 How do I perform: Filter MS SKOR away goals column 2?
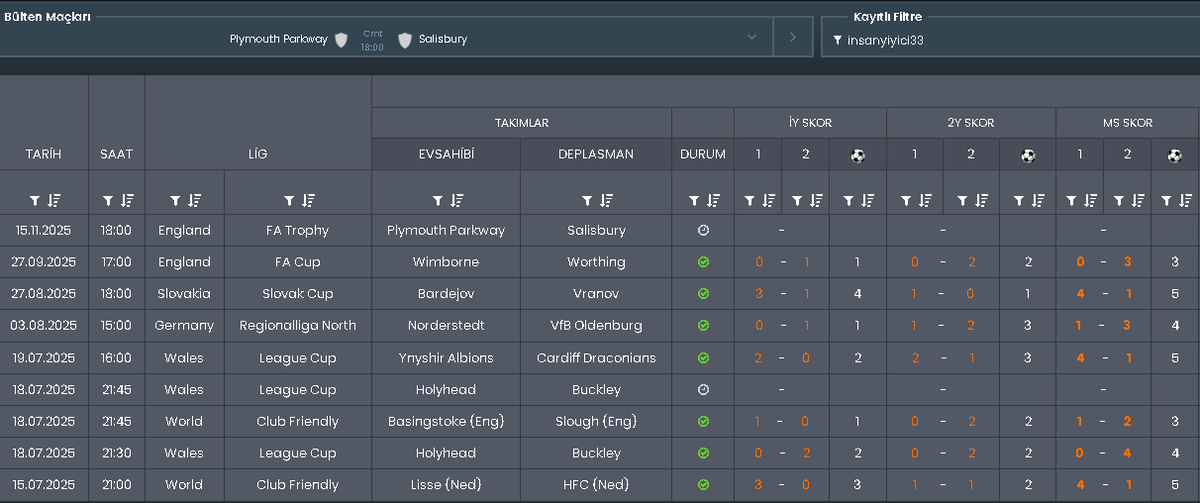pos(1118,200)
